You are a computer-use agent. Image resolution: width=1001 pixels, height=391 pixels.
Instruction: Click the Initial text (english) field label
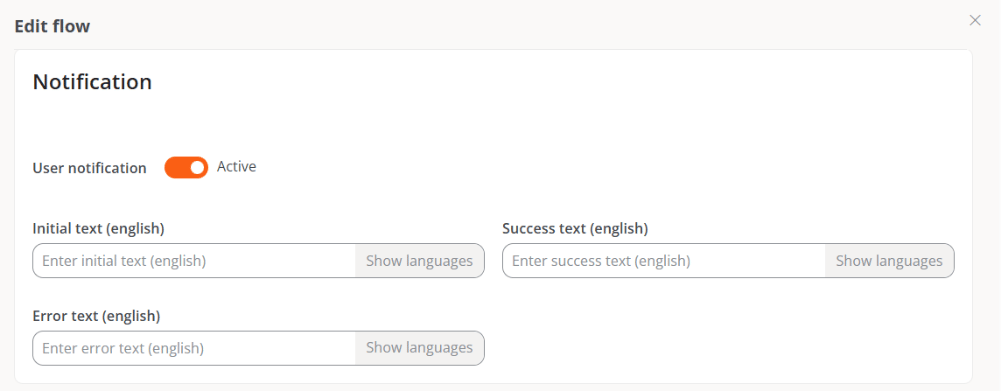(x=98, y=229)
